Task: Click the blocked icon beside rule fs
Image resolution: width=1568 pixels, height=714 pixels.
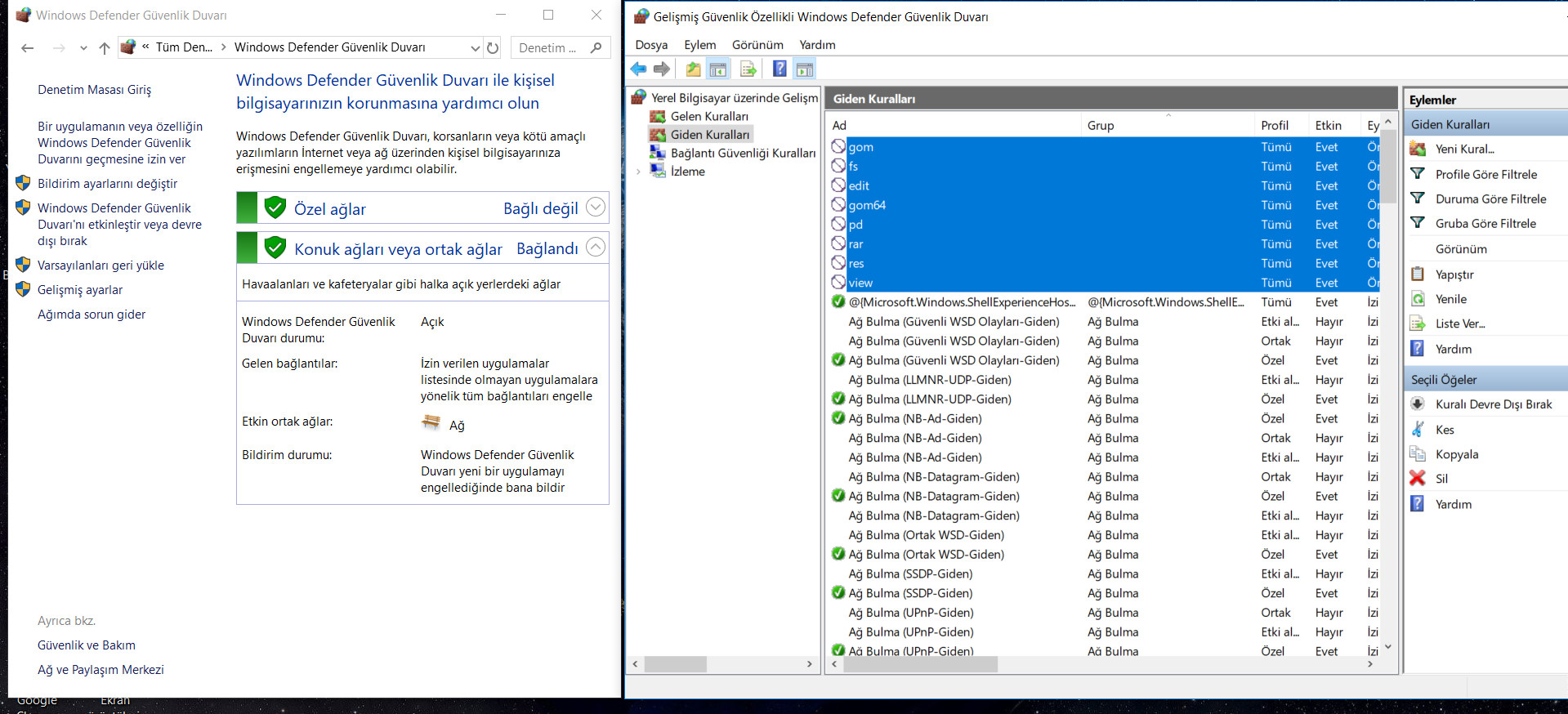Action: (838, 166)
